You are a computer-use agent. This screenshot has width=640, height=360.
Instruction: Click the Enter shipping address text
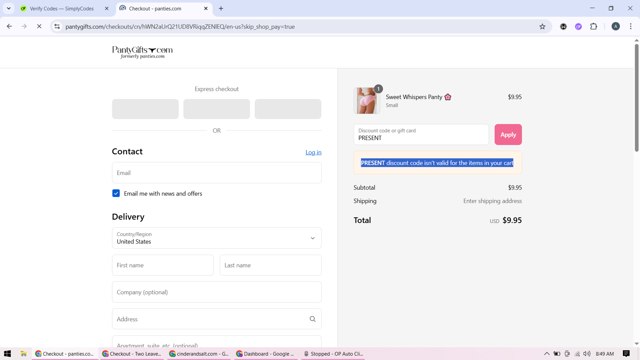(x=492, y=201)
